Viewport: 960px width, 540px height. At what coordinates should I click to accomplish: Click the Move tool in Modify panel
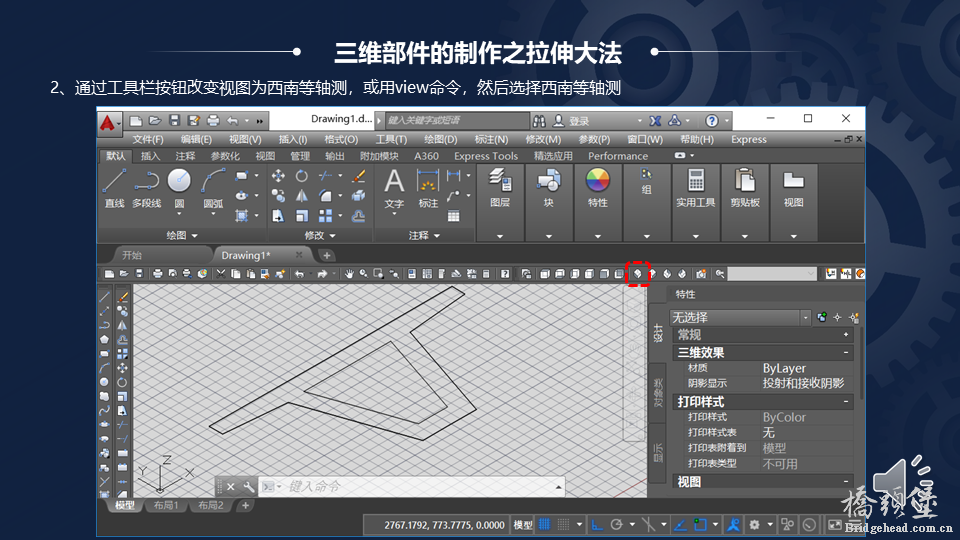pos(278,176)
